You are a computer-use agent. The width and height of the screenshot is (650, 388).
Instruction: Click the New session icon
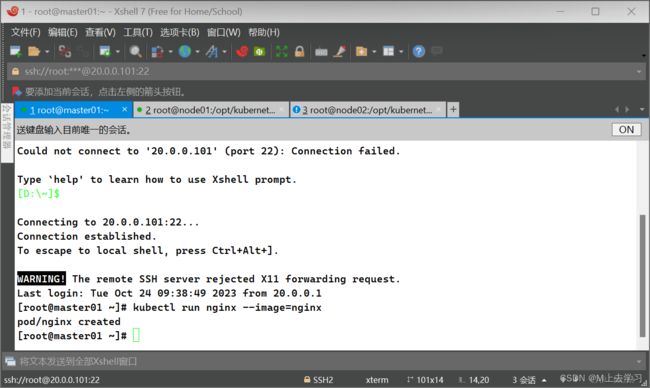15,51
